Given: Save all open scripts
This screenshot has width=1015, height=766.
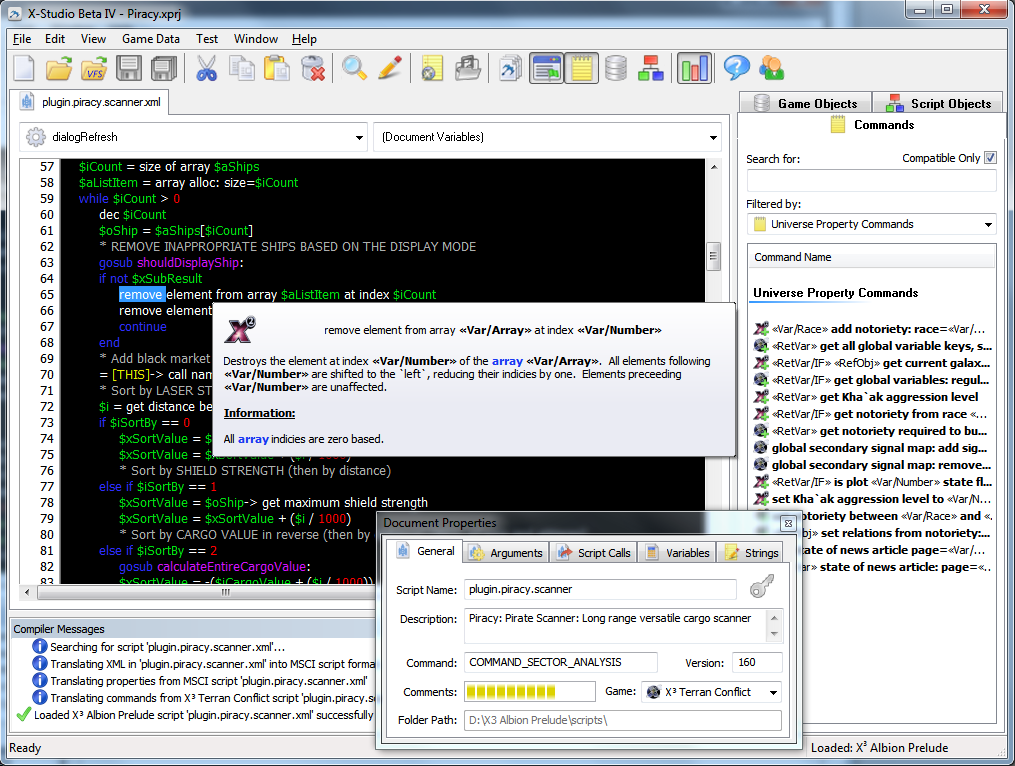Looking at the screenshot, I should [x=165, y=68].
